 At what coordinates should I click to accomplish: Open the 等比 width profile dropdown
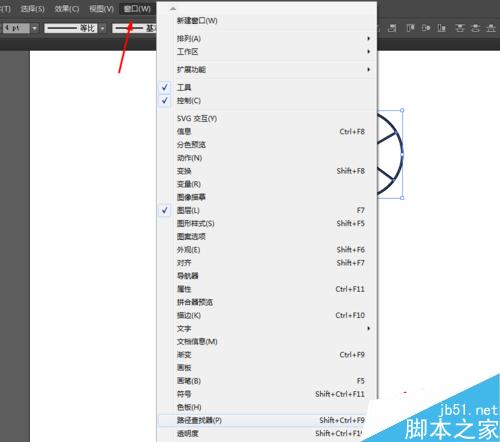tap(102, 28)
